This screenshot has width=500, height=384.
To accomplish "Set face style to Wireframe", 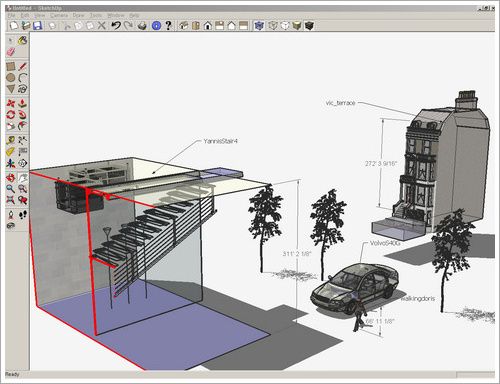I will coord(273,25).
